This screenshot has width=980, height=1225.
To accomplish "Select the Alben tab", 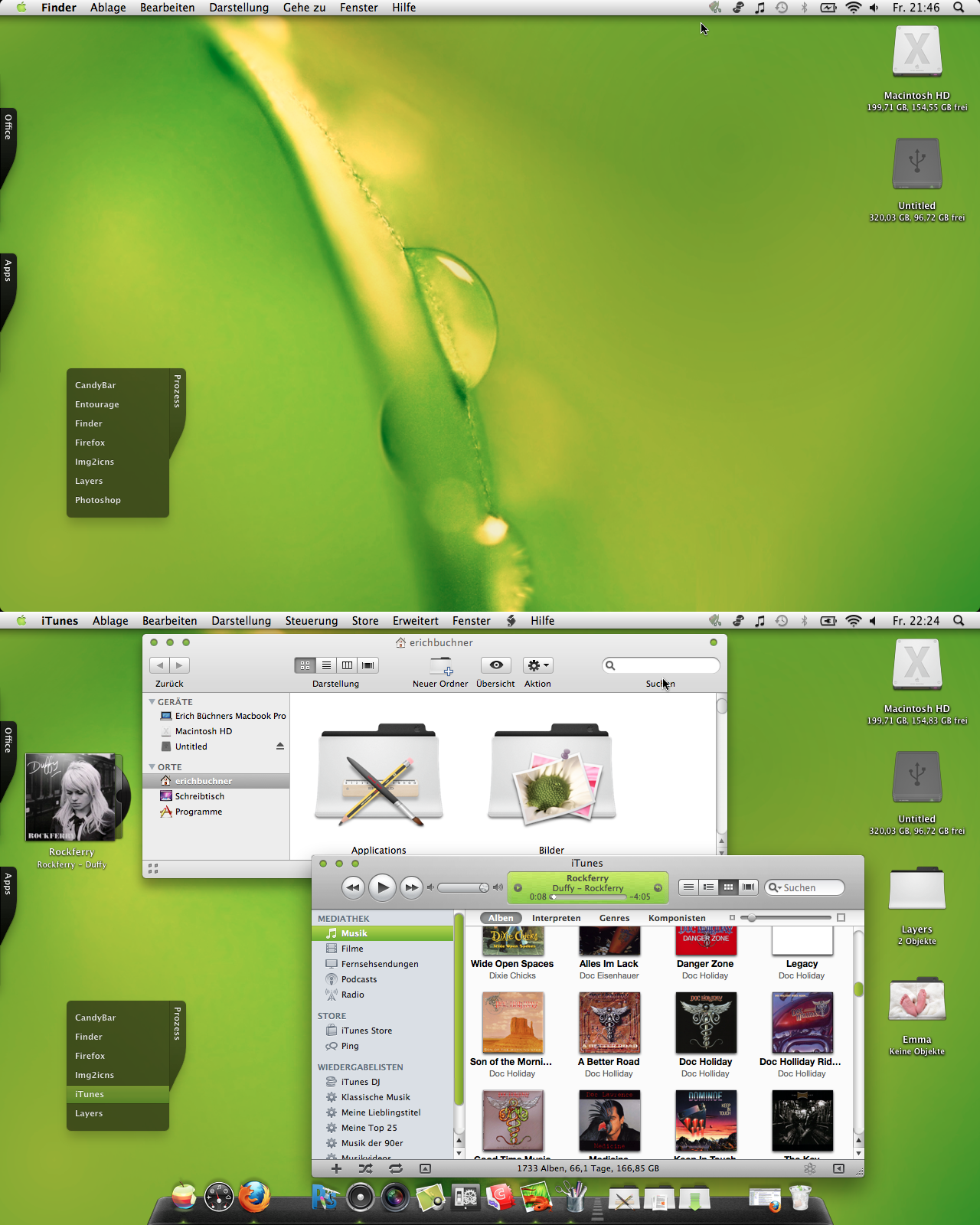I will coord(501,918).
